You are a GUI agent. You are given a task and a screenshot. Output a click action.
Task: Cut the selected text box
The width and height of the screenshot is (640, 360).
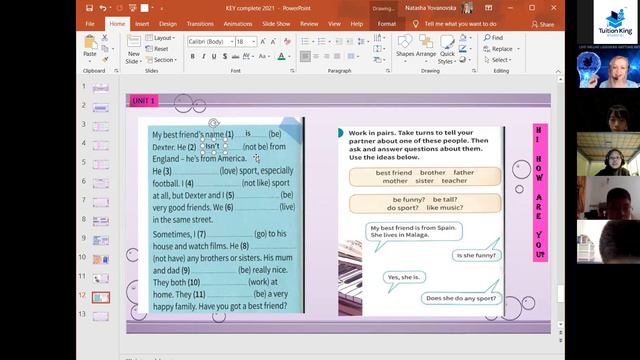tap(104, 38)
